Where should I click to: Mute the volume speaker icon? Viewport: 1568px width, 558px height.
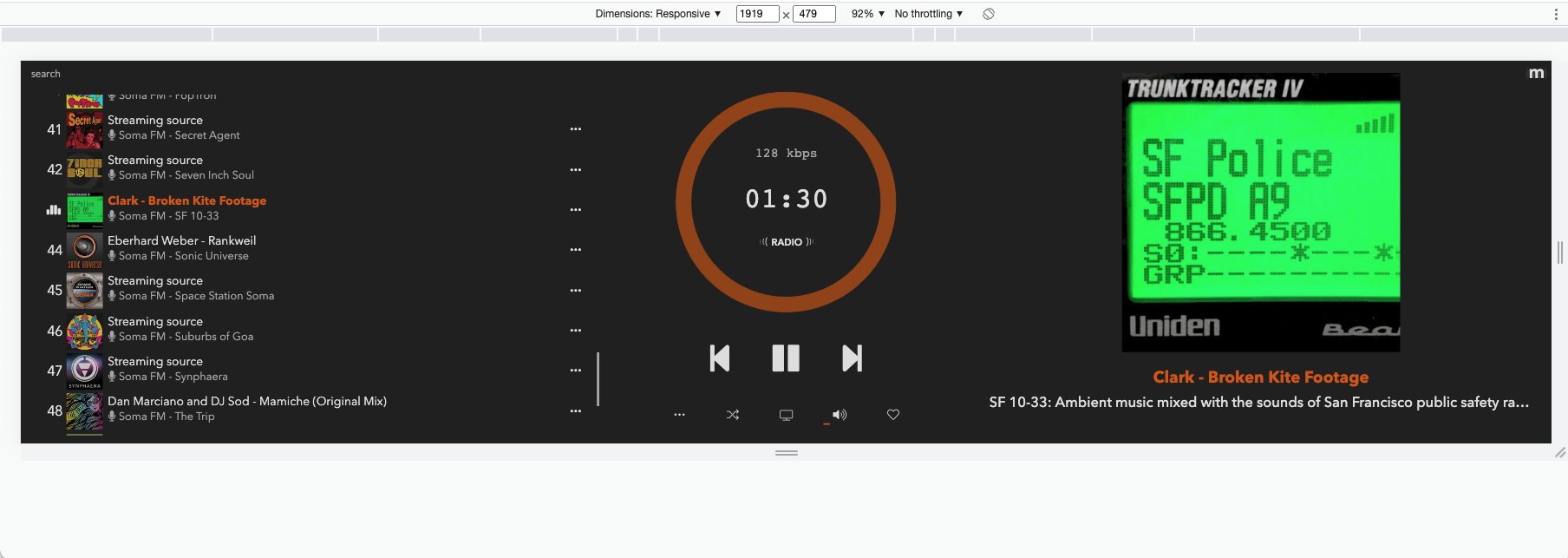840,415
